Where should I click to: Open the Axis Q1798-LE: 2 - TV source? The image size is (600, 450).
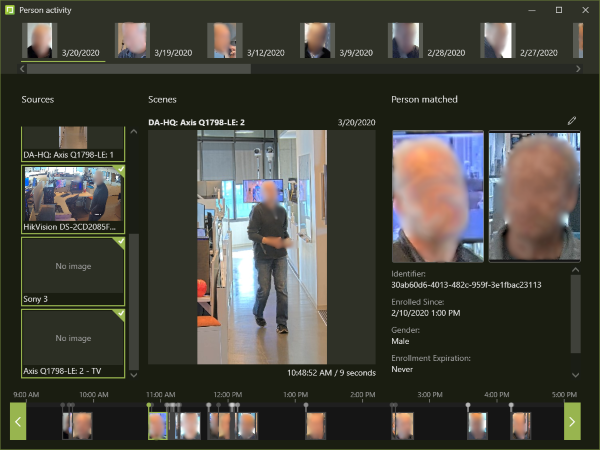(x=73, y=344)
